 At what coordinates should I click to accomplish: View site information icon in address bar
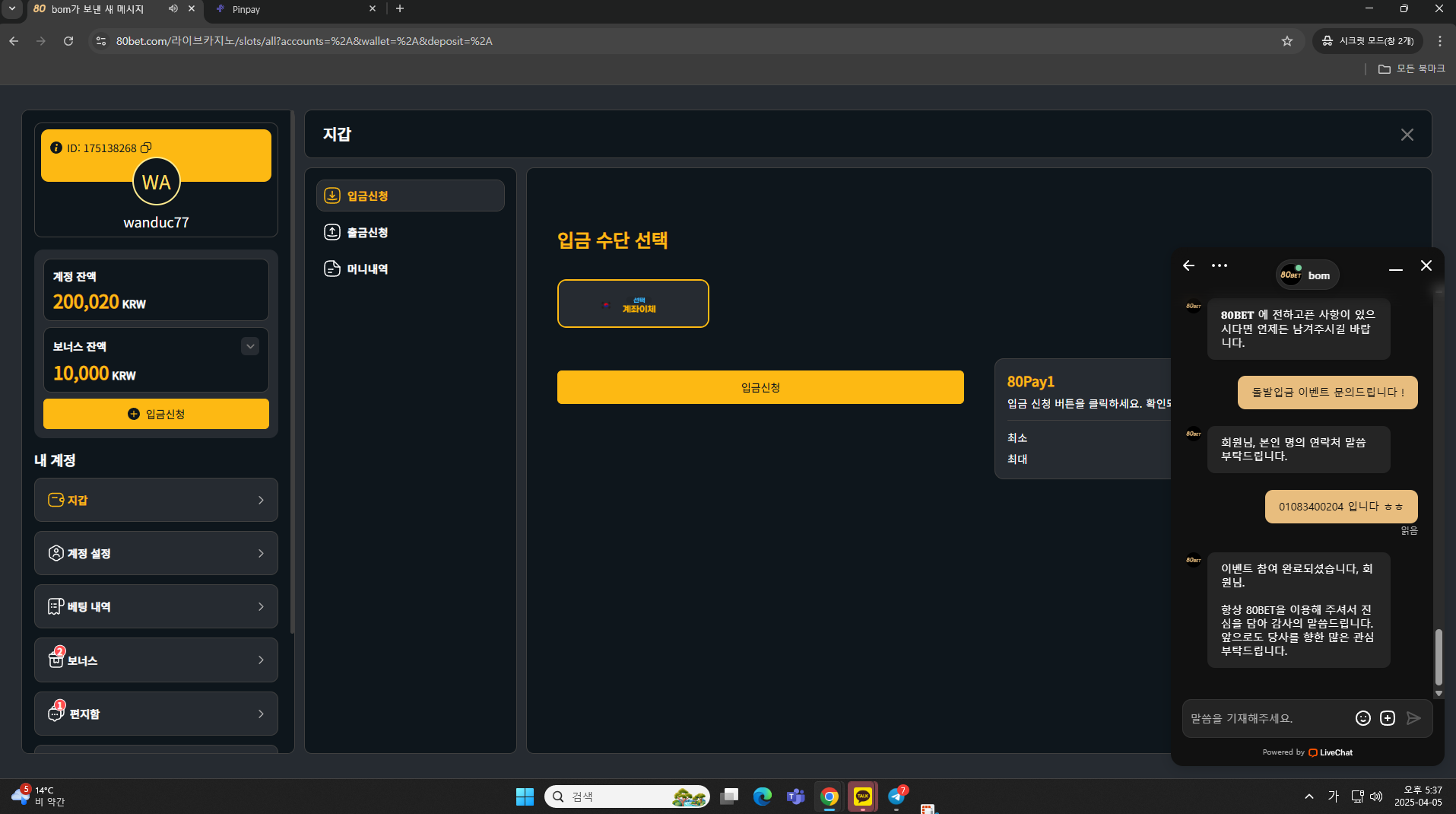click(101, 41)
